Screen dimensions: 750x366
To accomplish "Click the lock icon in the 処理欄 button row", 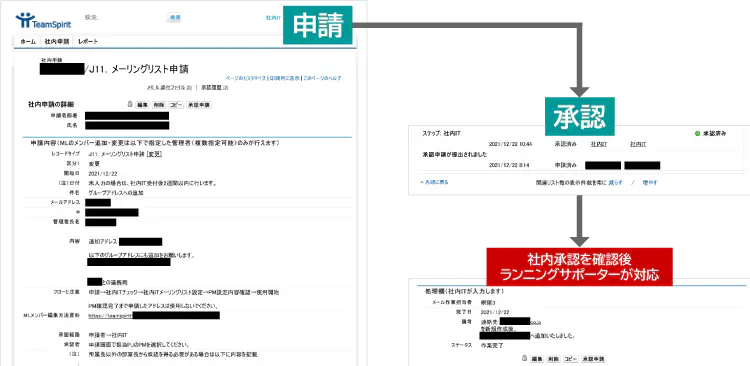I will pyautogui.click(x=525, y=358).
